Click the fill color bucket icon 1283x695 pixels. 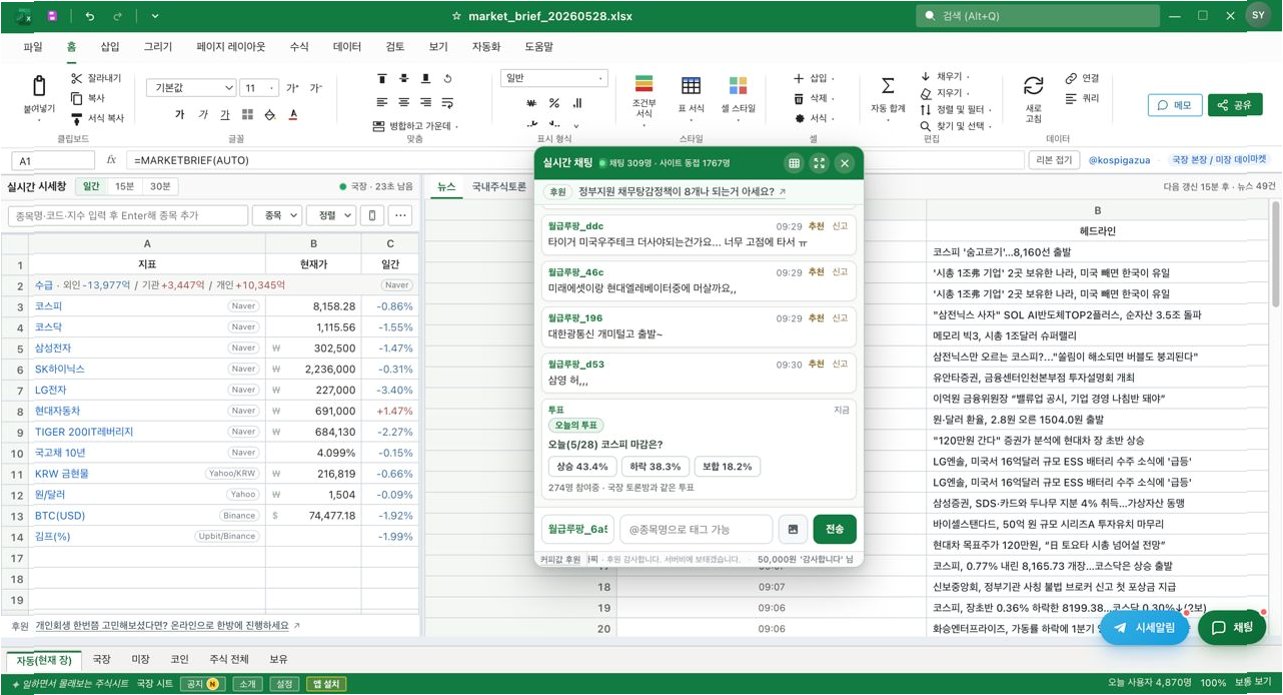pyautogui.click(x=270, y=115)
